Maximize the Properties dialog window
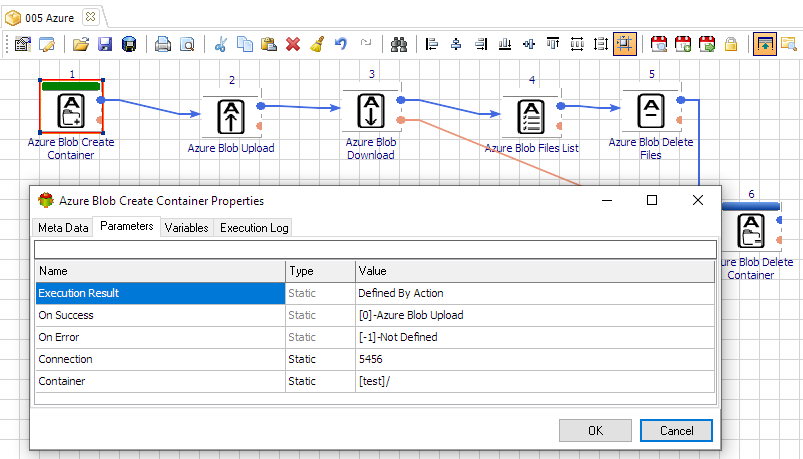803x459 pixels. 652,200
